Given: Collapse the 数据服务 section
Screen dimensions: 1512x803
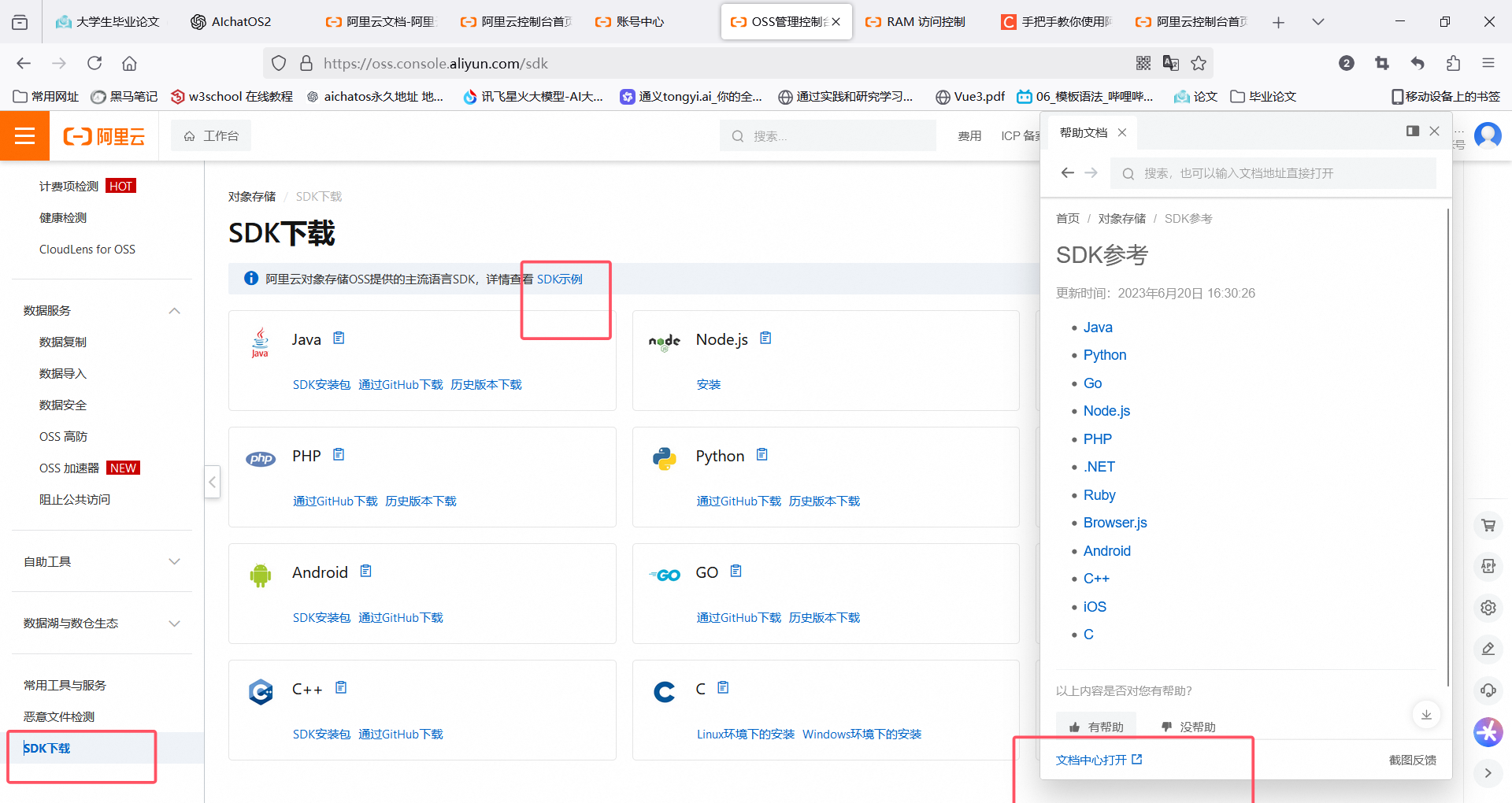Looking at the screenshot, I should pyautogui.click(x=175, y=311).
